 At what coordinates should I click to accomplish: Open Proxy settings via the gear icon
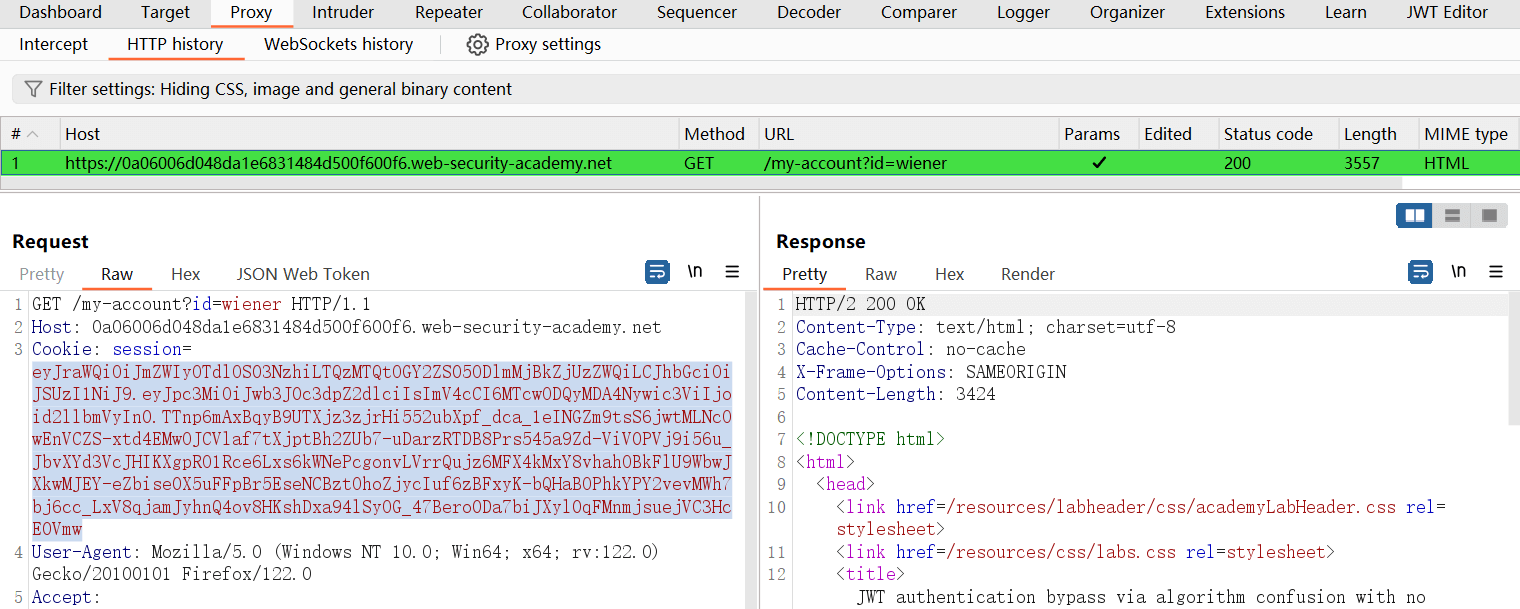point(477,45)
